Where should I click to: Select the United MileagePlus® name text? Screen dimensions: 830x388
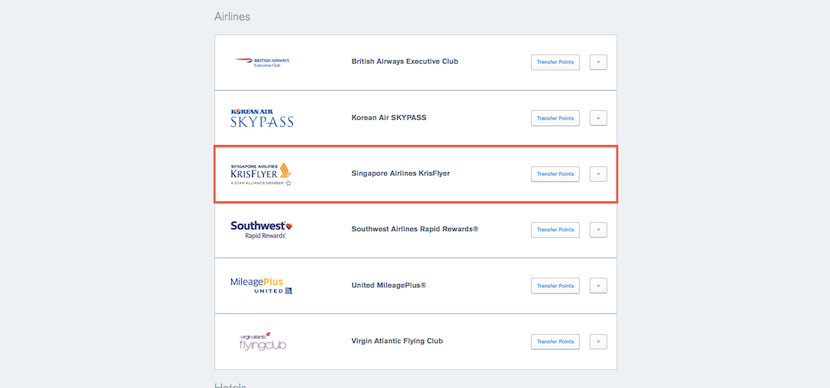pyautogui.click(x=389, y=285)
